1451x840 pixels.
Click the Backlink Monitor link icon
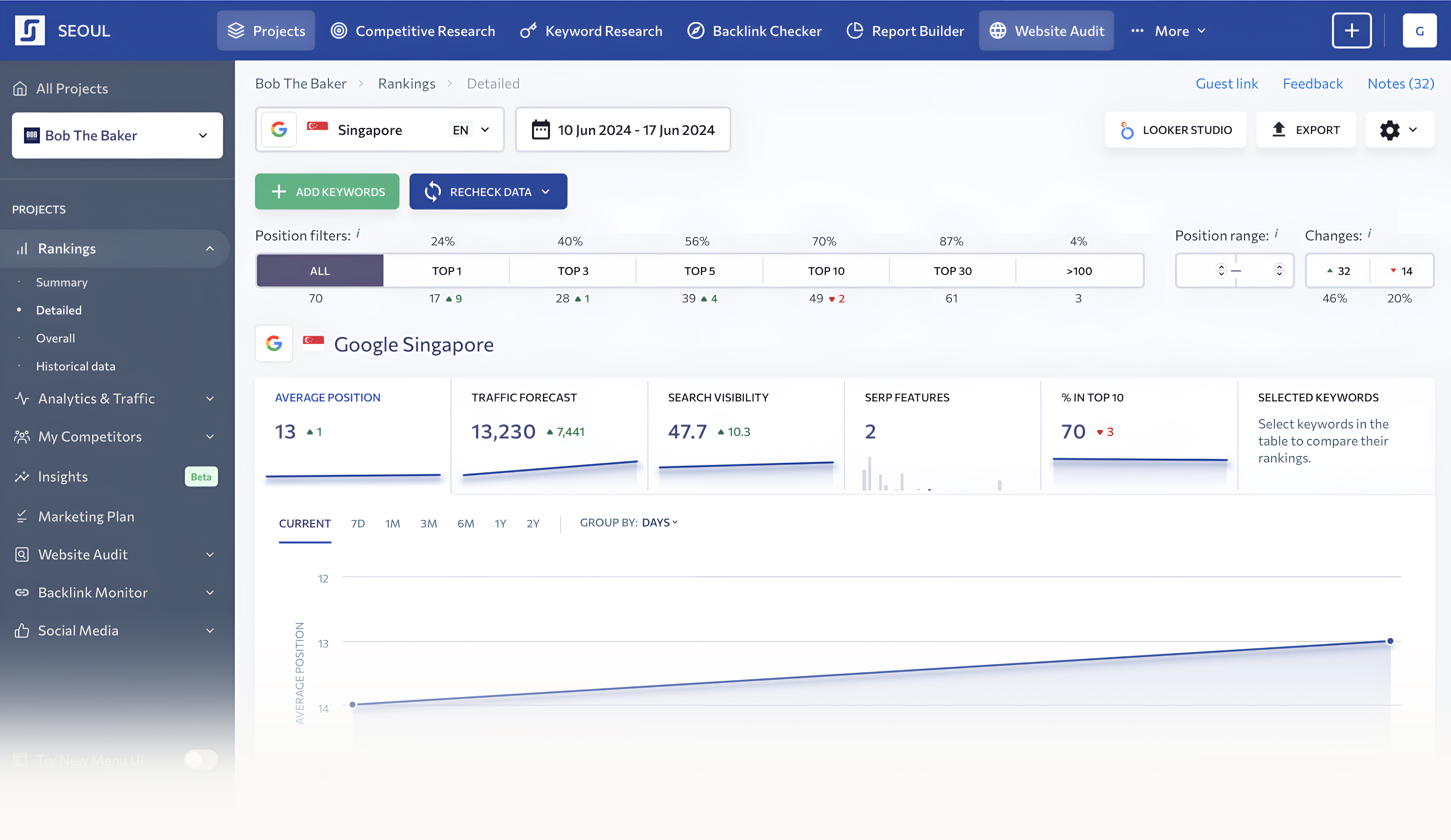[x=22, y=592]
